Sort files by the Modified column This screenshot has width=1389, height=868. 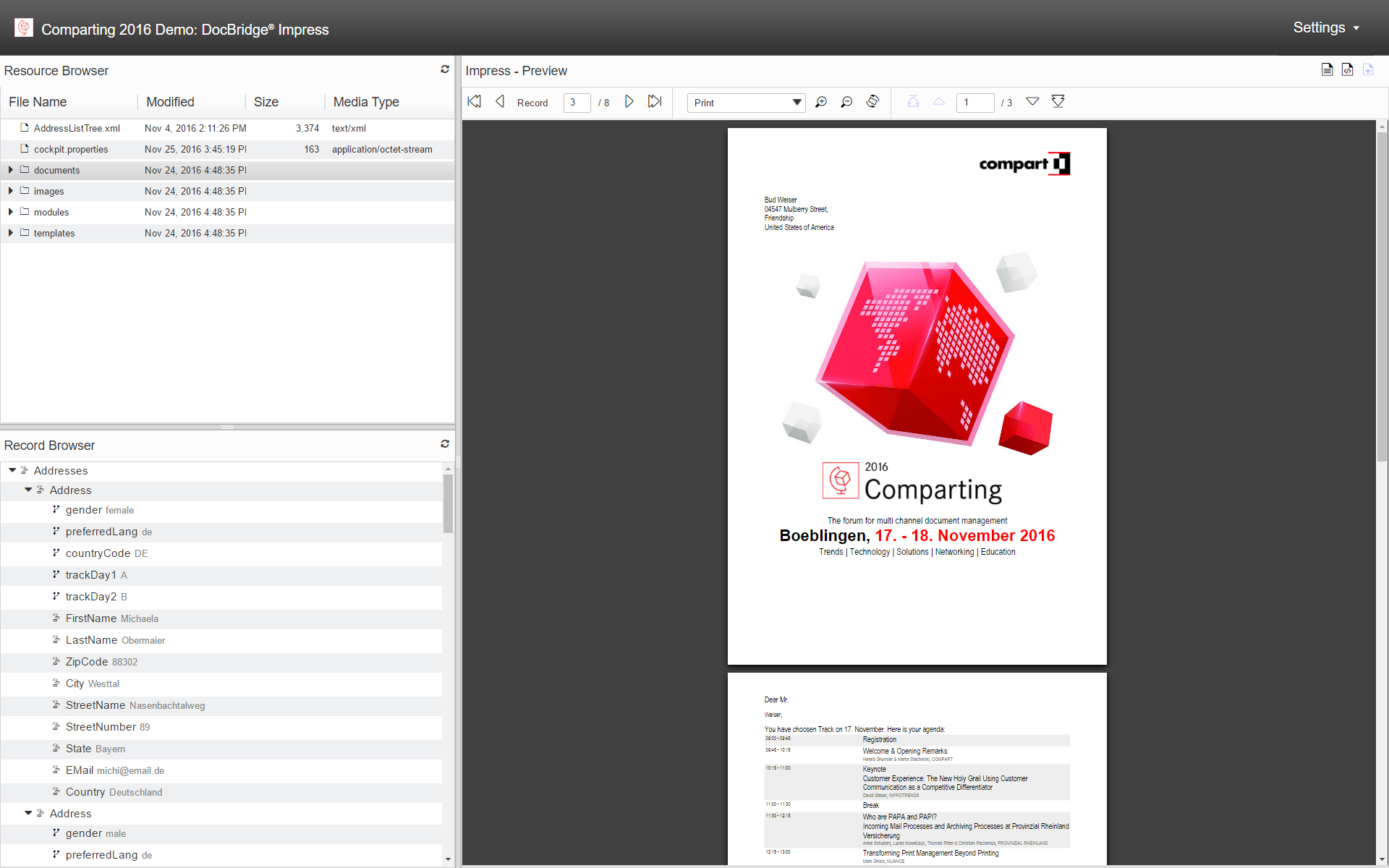pos(171,101)
